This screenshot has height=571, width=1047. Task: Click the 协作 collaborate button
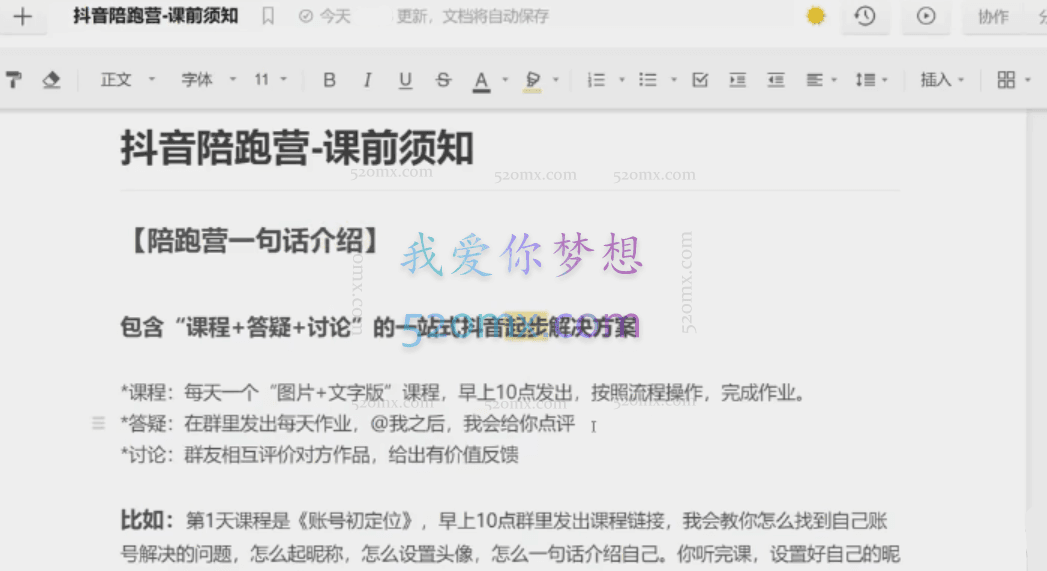coord(993,17)
